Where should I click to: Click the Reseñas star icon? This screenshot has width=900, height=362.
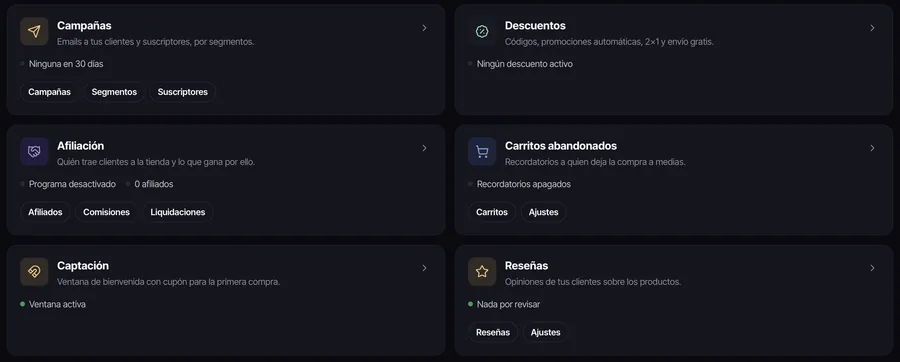[482, 271]
